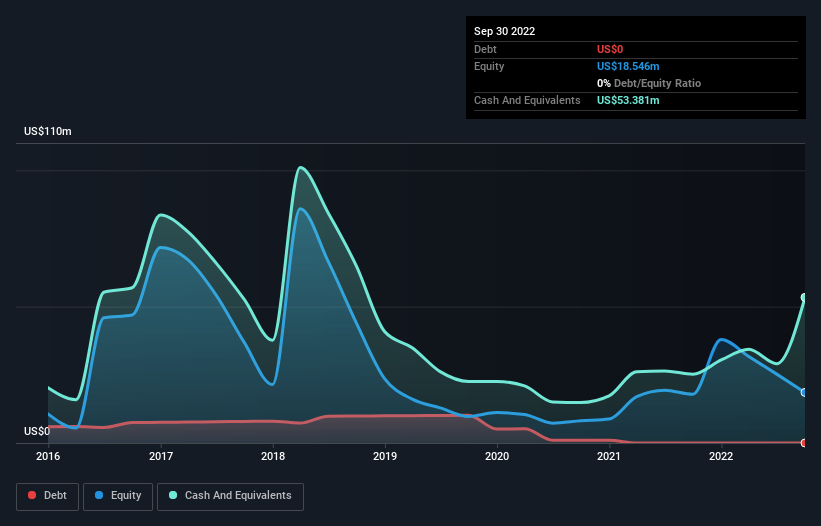
Task: Toggle the Equity legend button
Action: (x=118, y=496)
